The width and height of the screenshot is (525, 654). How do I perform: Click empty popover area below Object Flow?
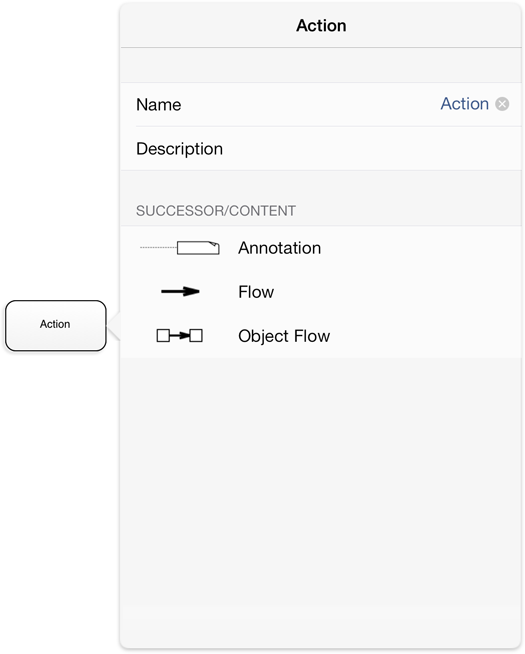coord(321,501)
